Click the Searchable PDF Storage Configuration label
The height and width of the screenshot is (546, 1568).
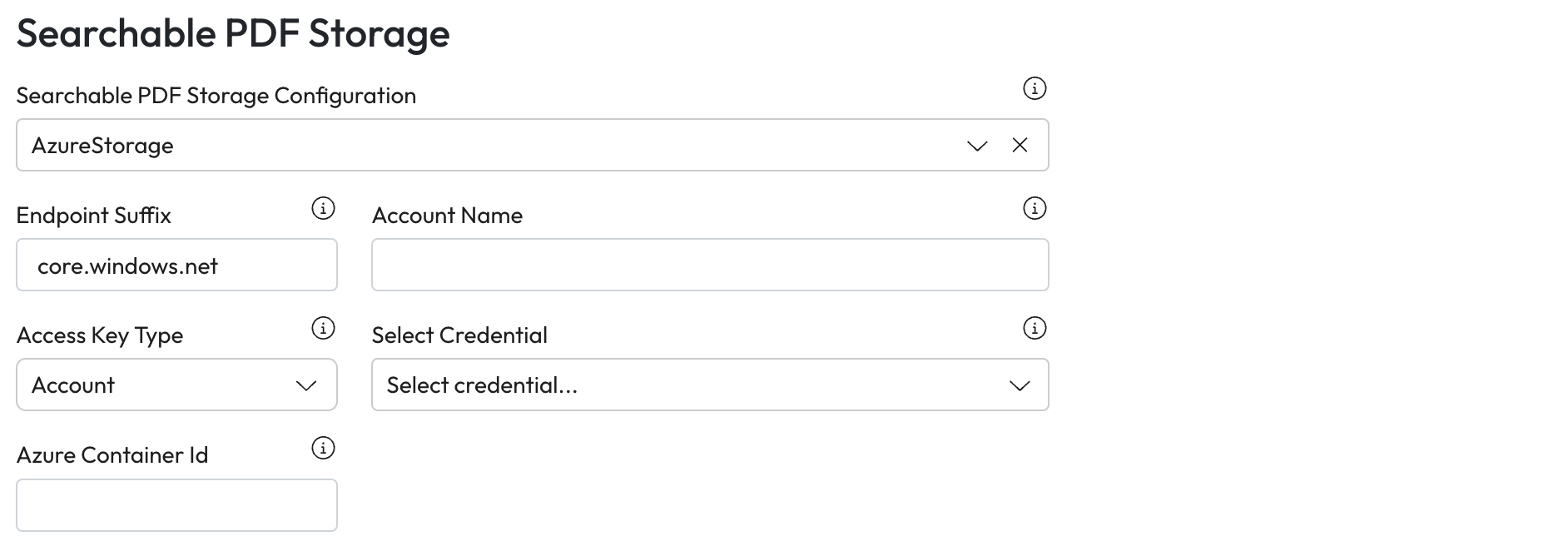216,96
